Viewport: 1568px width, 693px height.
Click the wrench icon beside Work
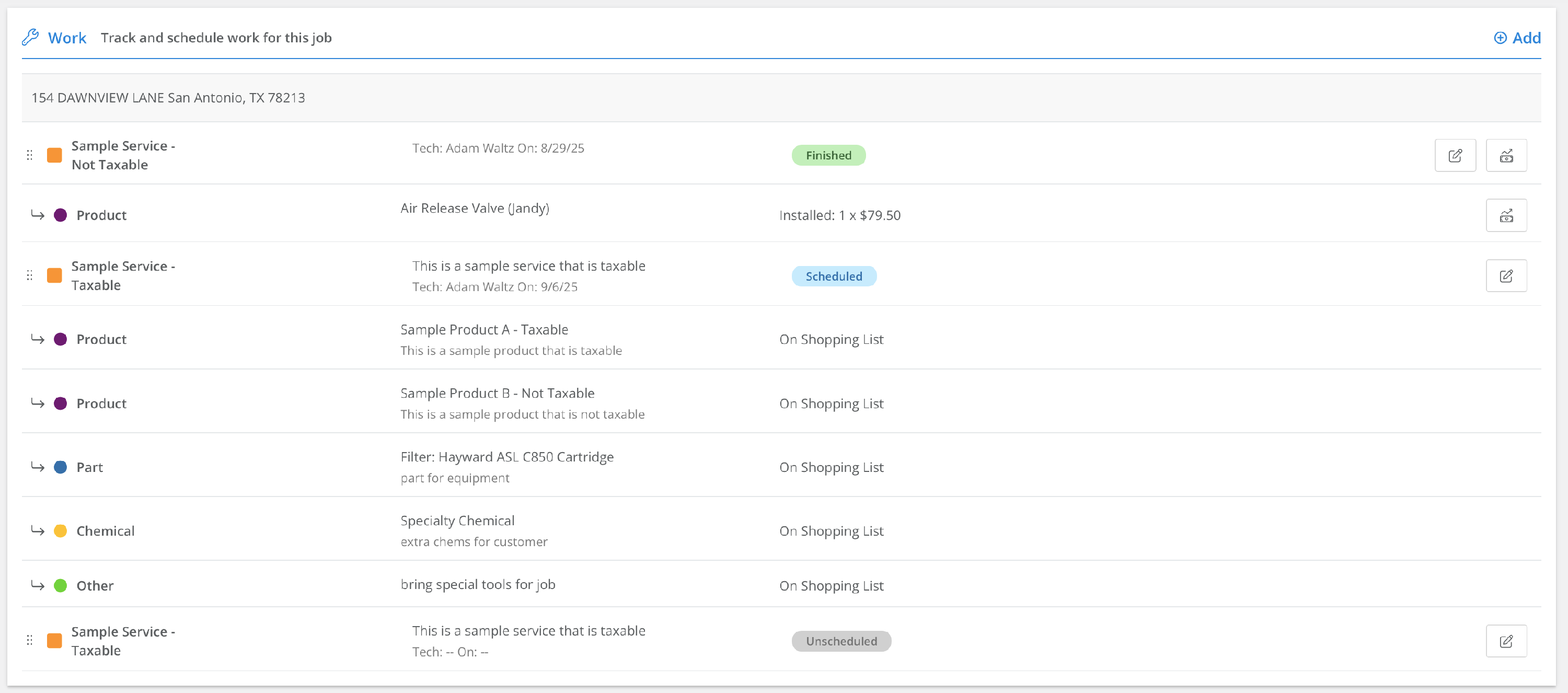[x=30, y=38]
